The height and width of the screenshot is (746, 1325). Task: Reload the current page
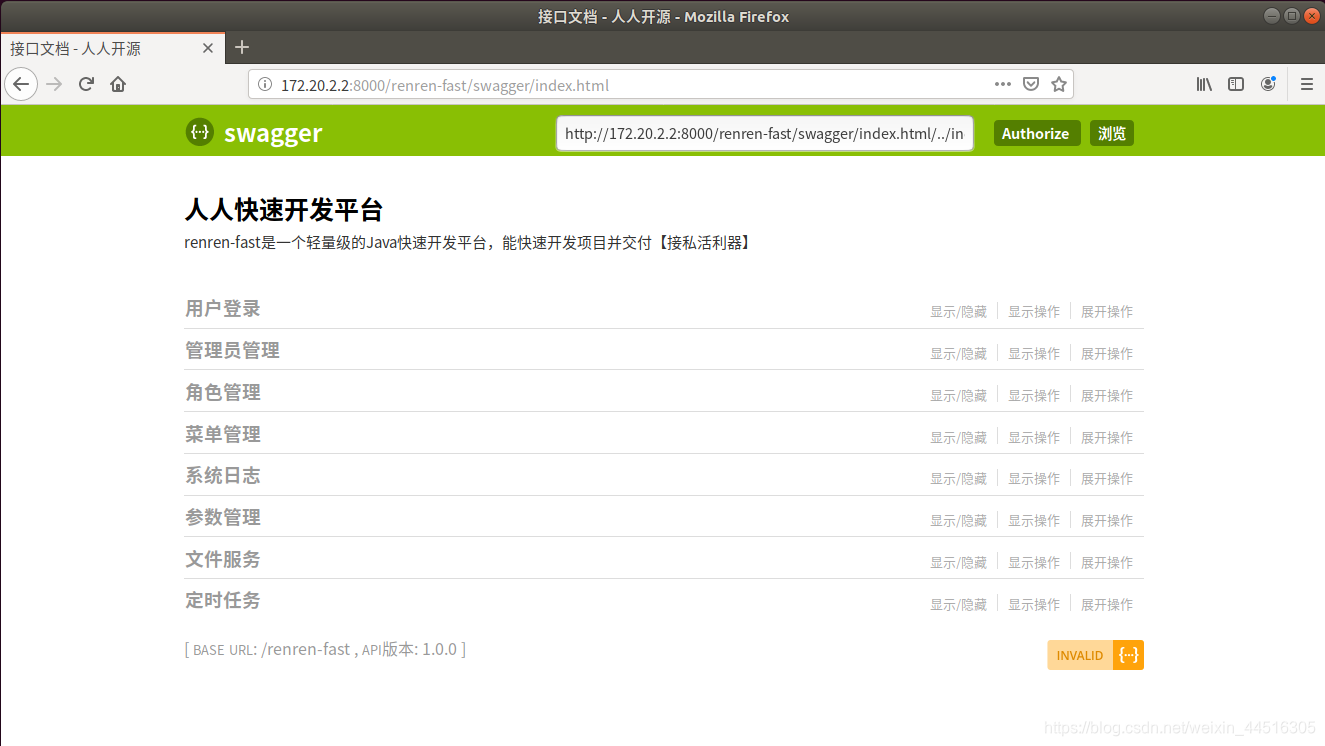[86, 84]
